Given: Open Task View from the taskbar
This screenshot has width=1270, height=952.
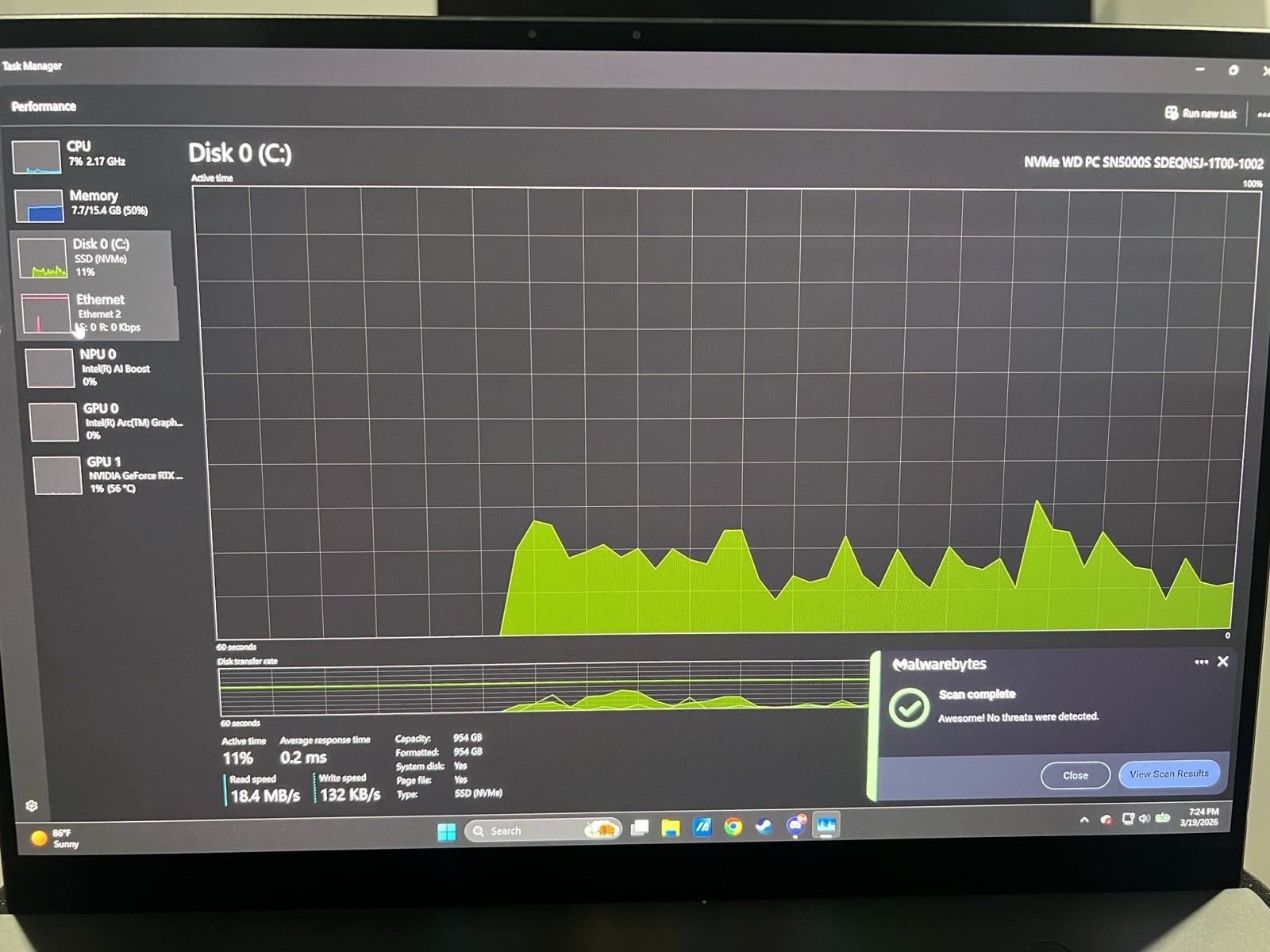Looking at the screenshot, I should tap(640, 829).
